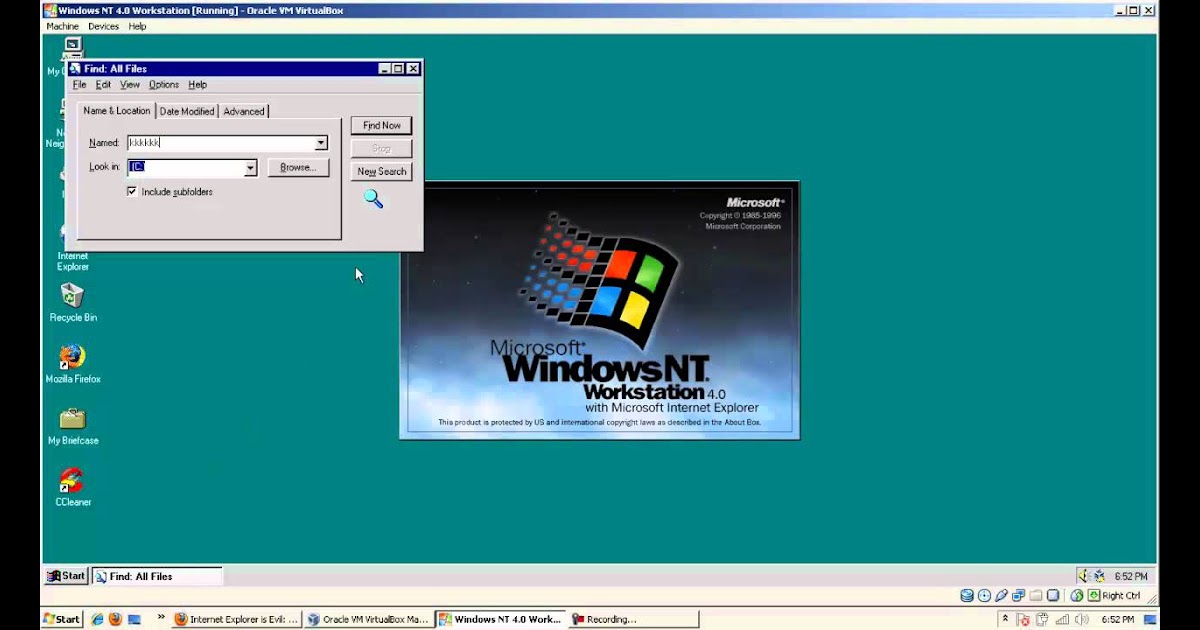Click the Find Now button

(381, 125)
